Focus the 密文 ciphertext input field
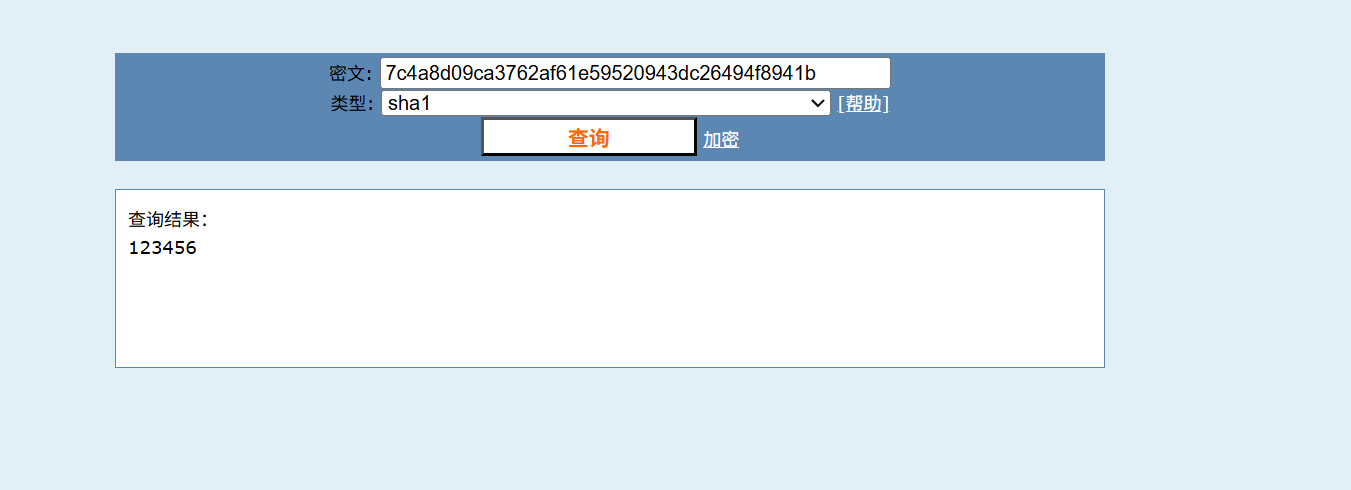The width and height of the screenshot is (1351, 490). point(635,73)
